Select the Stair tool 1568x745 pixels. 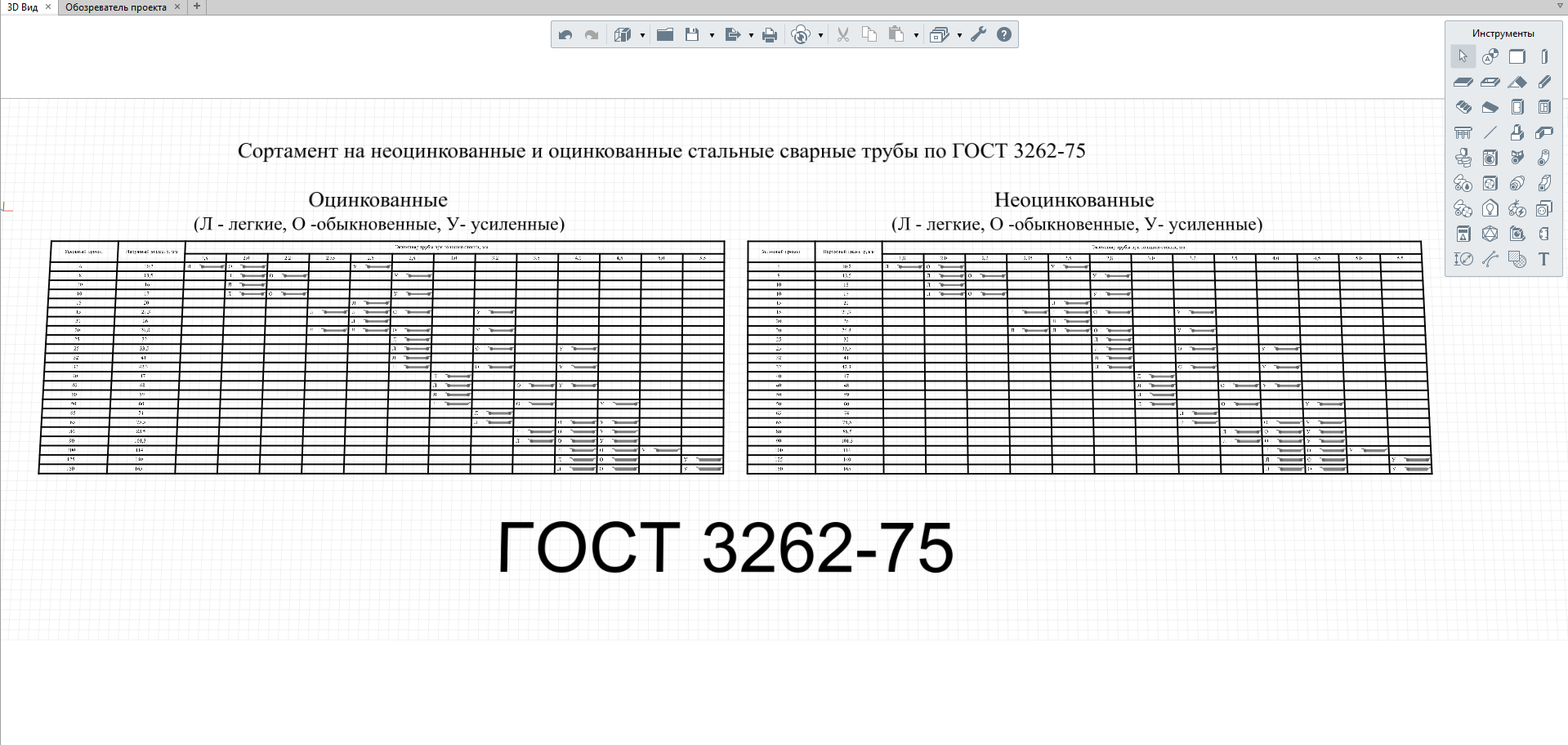[1463, 107]
